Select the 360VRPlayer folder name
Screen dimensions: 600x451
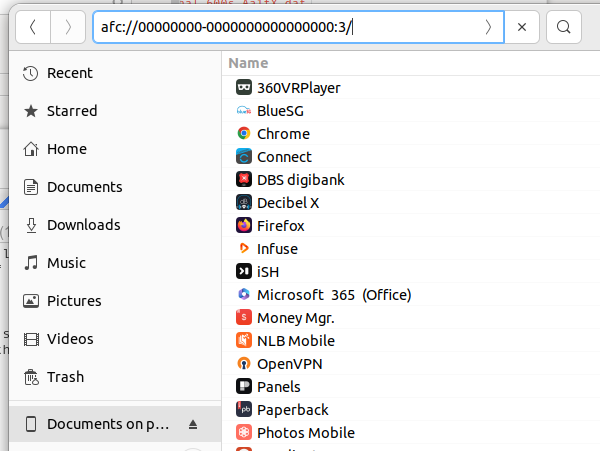[299, 88]
